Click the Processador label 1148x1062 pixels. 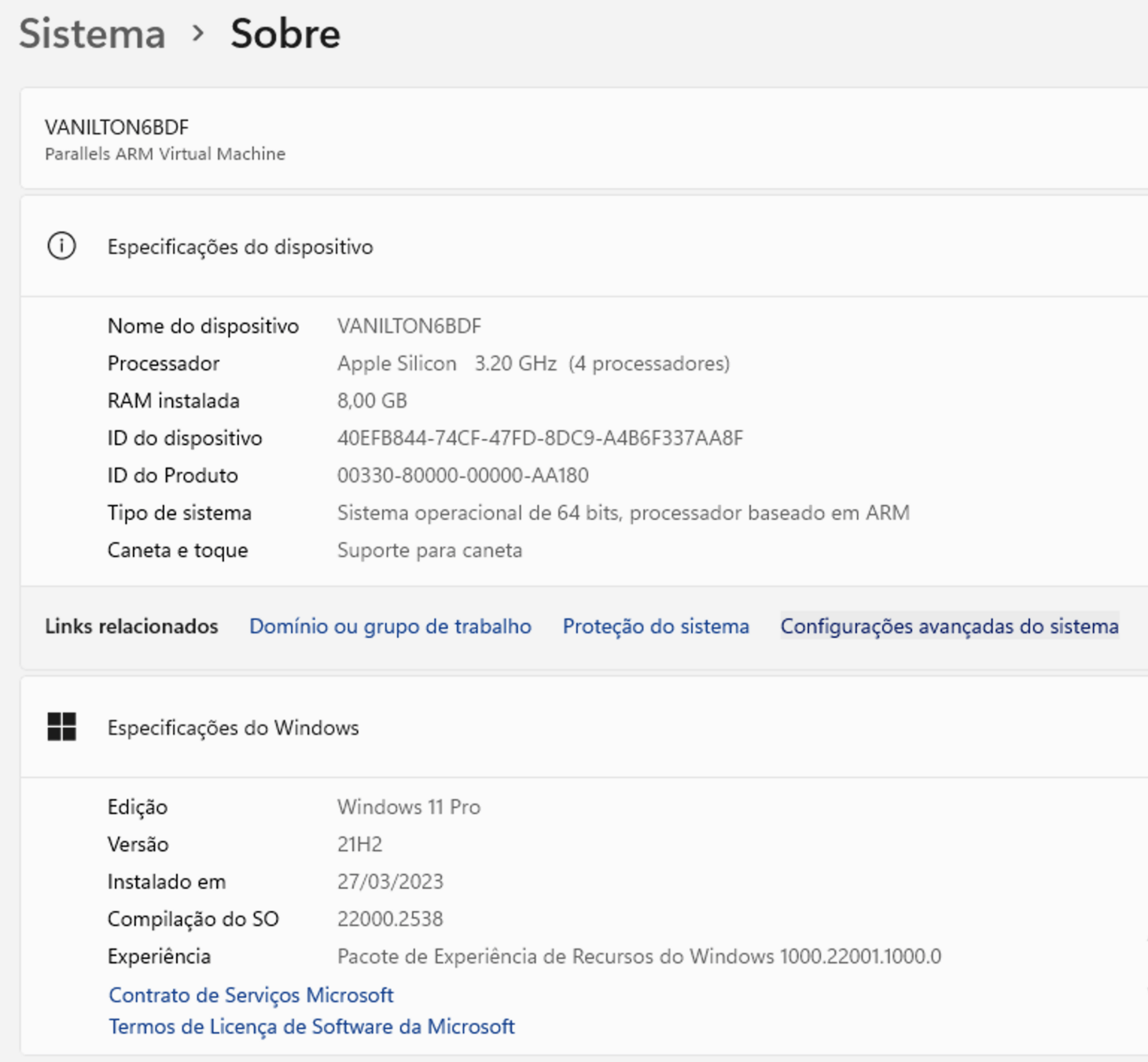point(164,363)
